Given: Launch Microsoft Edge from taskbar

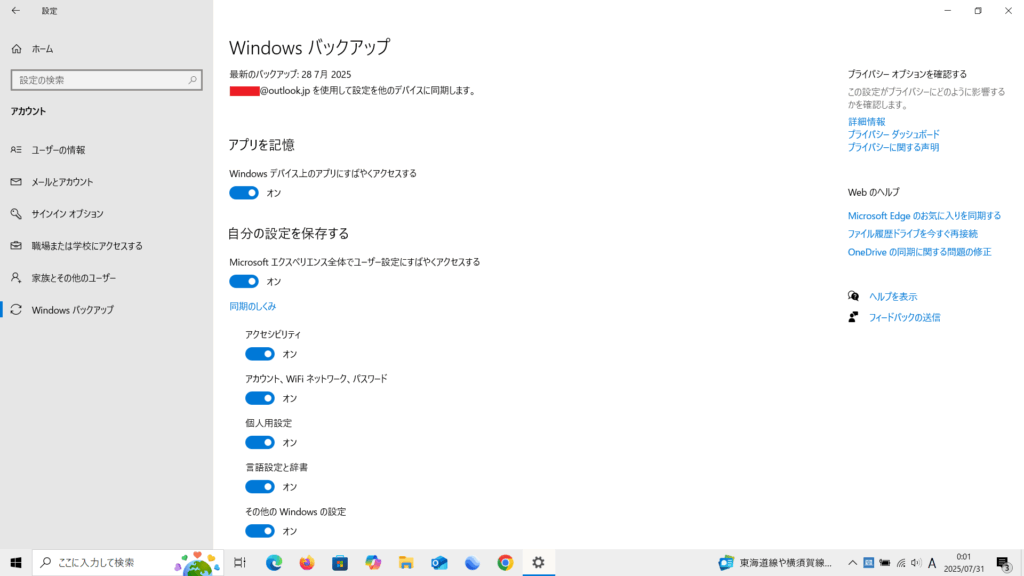Looking at the screenshot, I should pyautogui.click(x=274, y=562).
